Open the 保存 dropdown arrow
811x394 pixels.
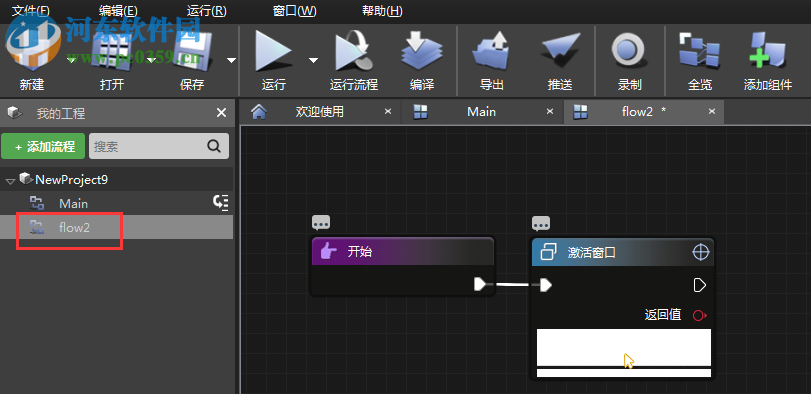(231, 60)
